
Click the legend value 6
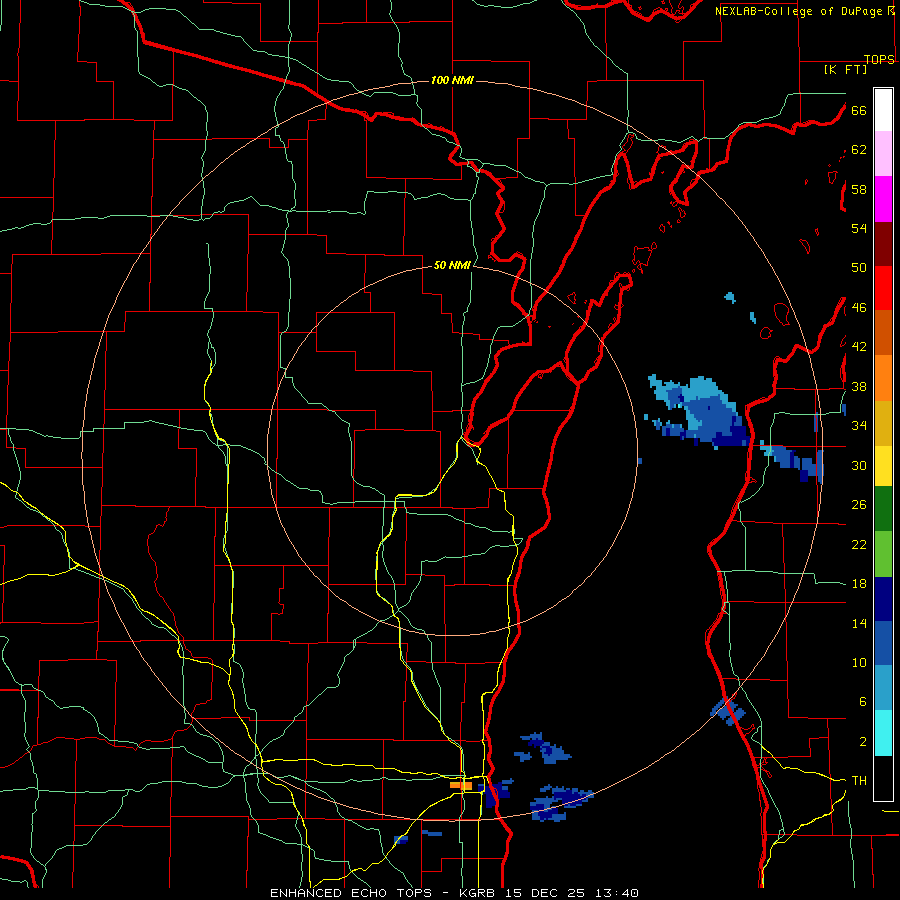863,701
